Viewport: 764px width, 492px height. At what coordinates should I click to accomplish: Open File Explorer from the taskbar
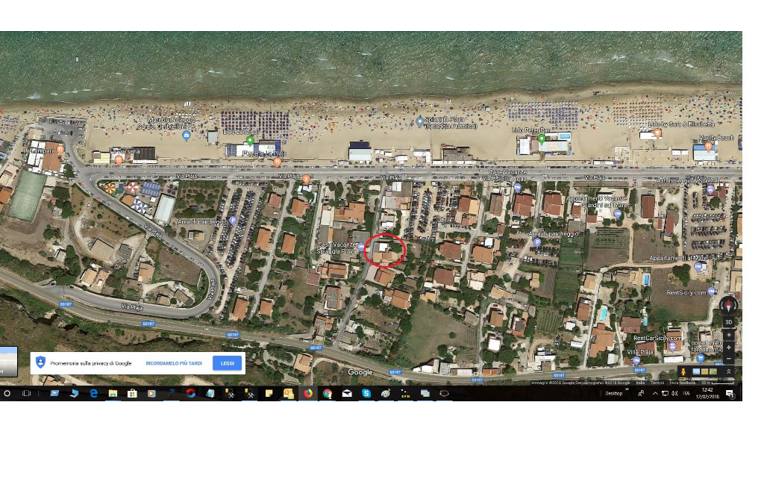pyautogui.click(x=115, y=394)
